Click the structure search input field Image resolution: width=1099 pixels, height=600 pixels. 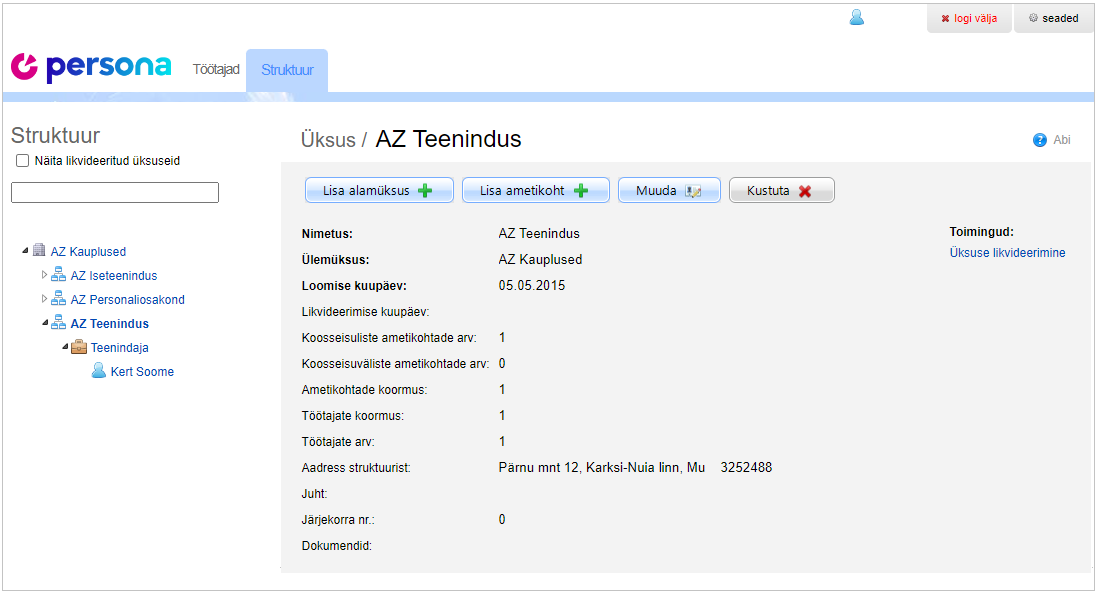point(115,193)
